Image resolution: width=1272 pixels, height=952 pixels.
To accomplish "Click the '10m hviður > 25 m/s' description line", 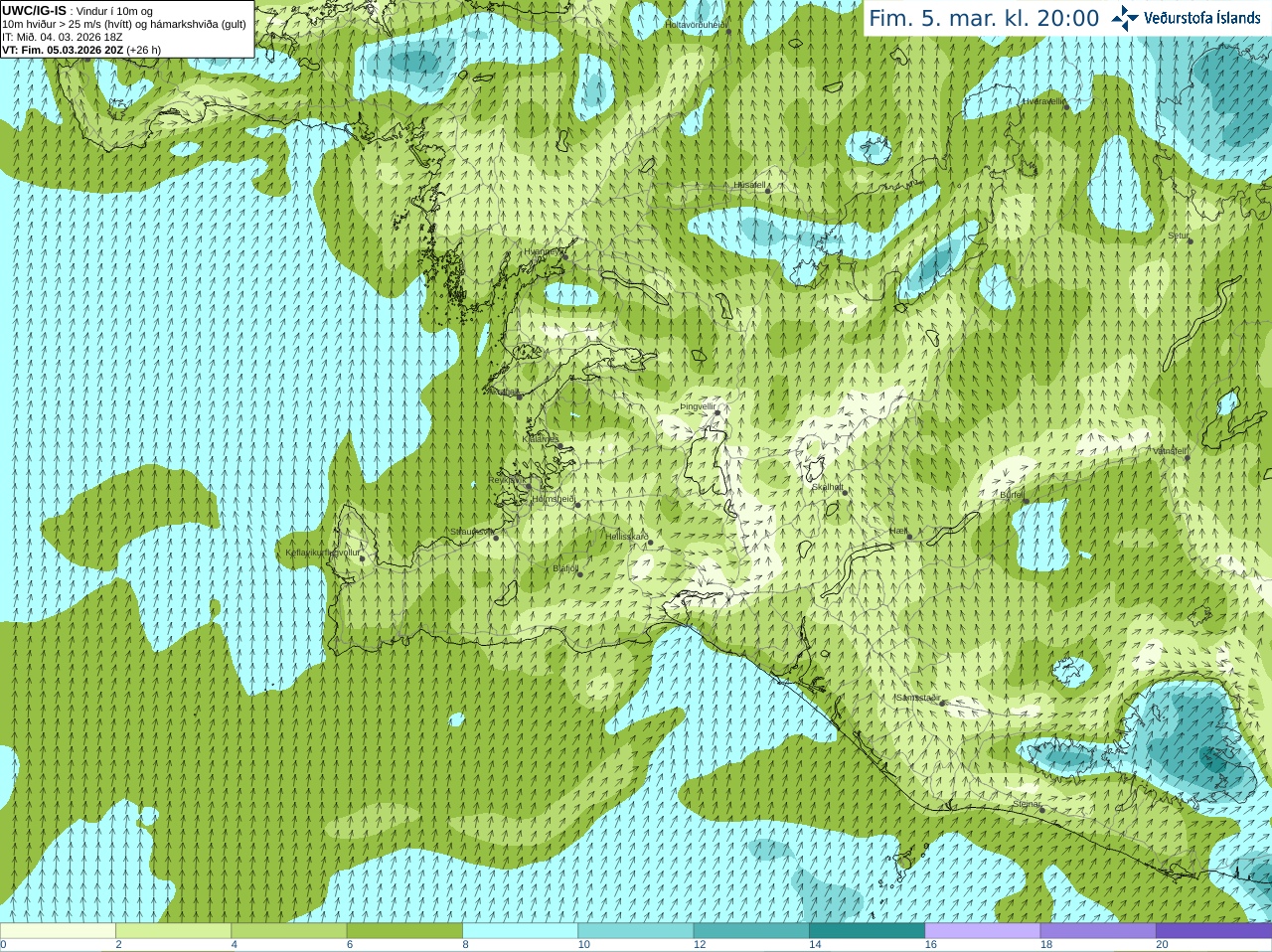I will 124,24.
